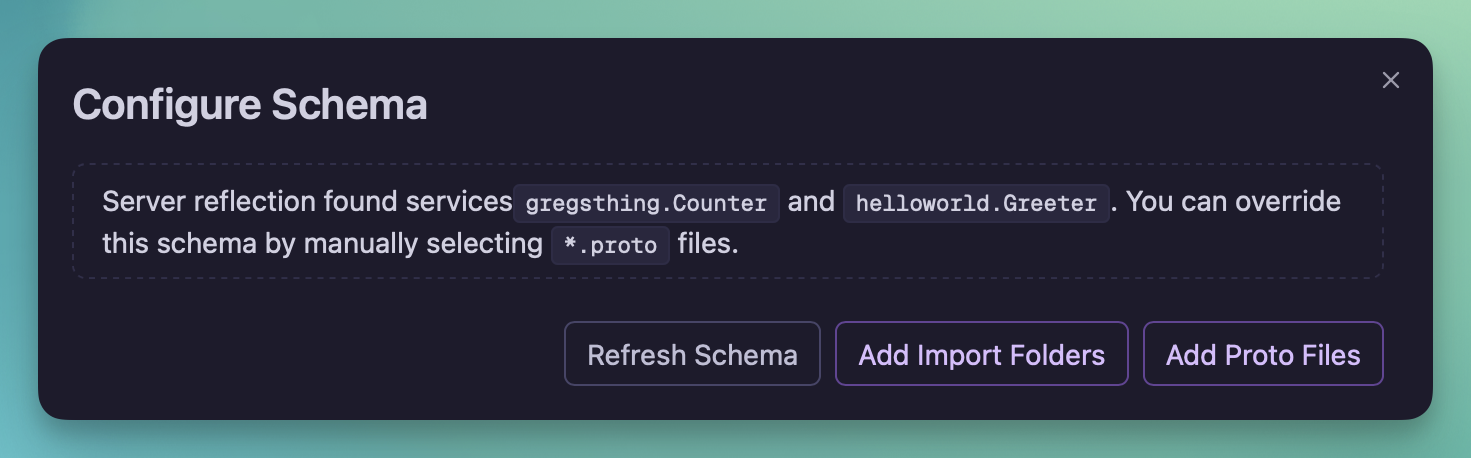Viewport: 1471px width, 458px height.
Task: Click the Configure Schema heading
Action: pos(250,105)
